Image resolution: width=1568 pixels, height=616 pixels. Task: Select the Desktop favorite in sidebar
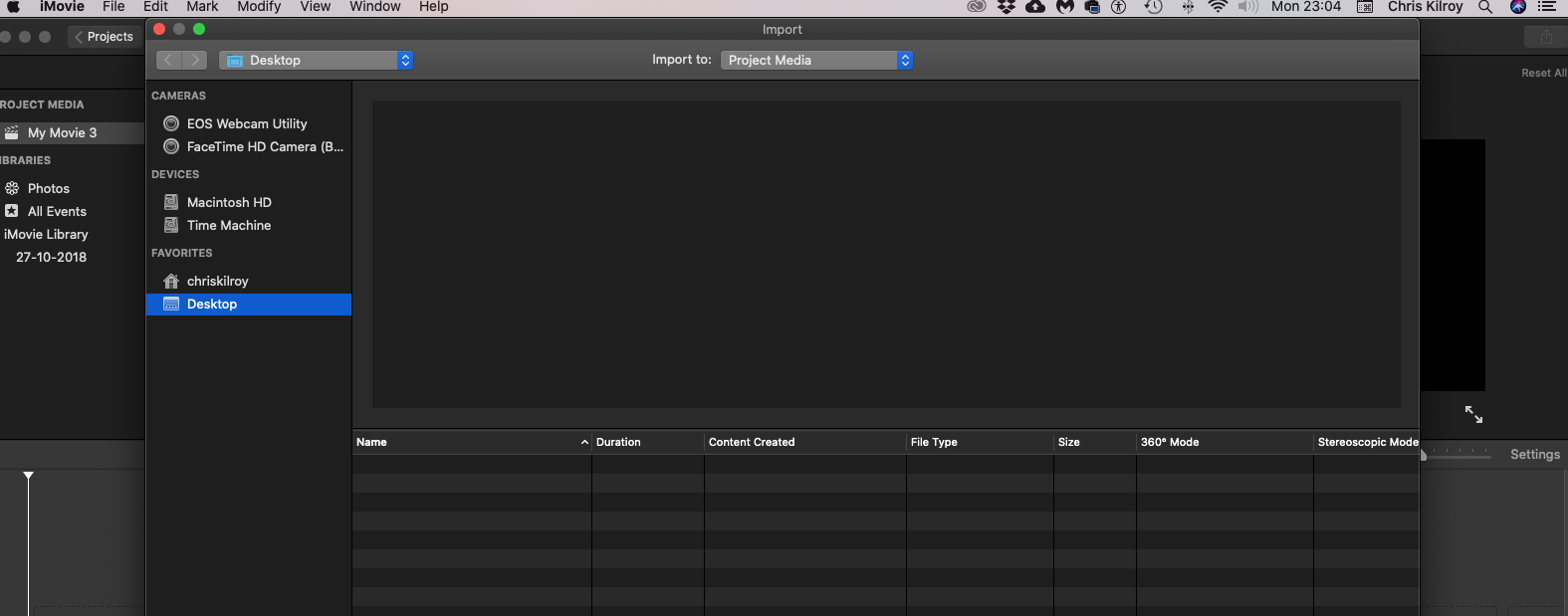pyautogui.click(x=248, y=304)
